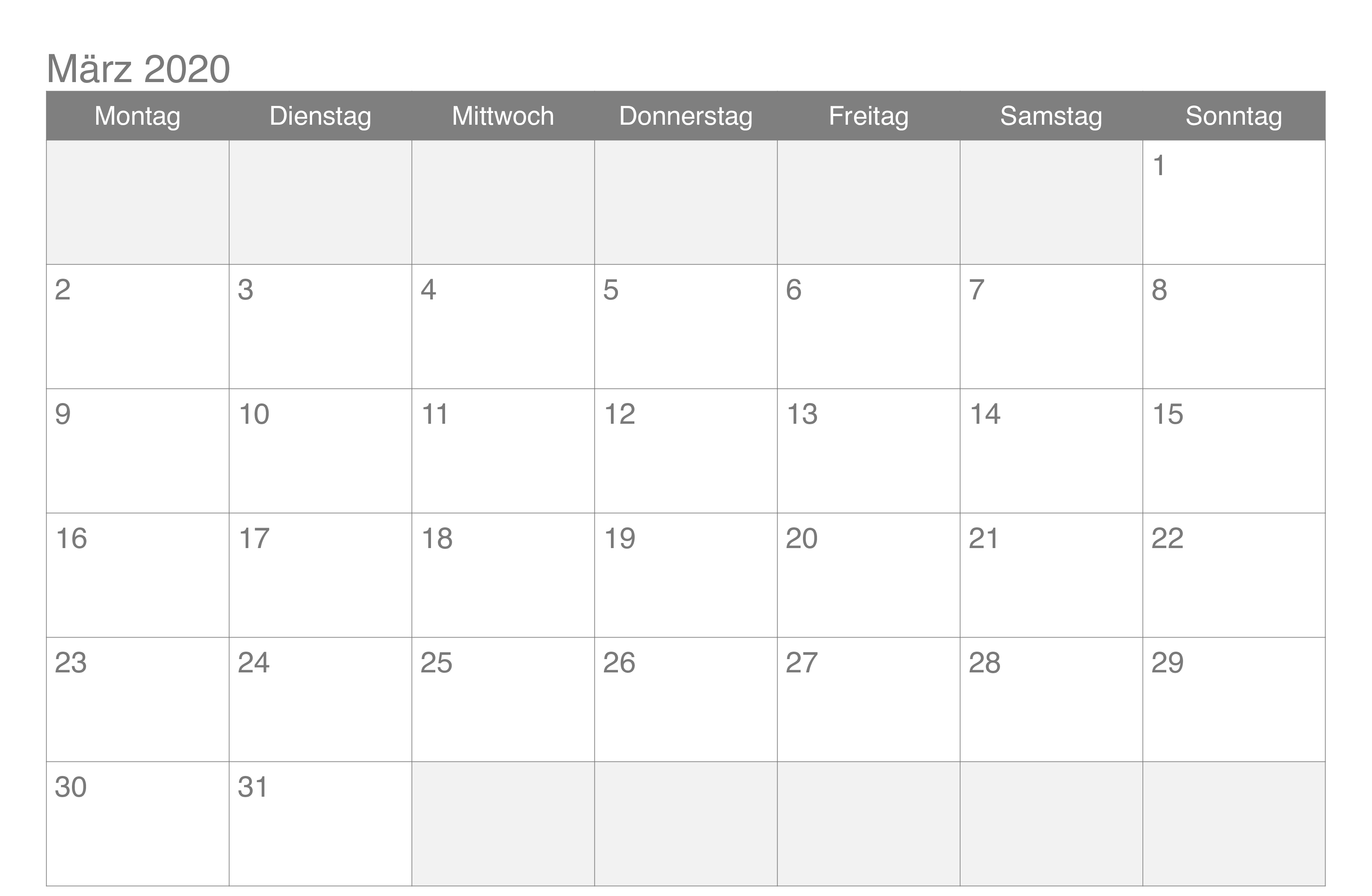Choose day 7 in the calendar
This screenshot has width=1372, height=896.
[x=1051, y=326]
